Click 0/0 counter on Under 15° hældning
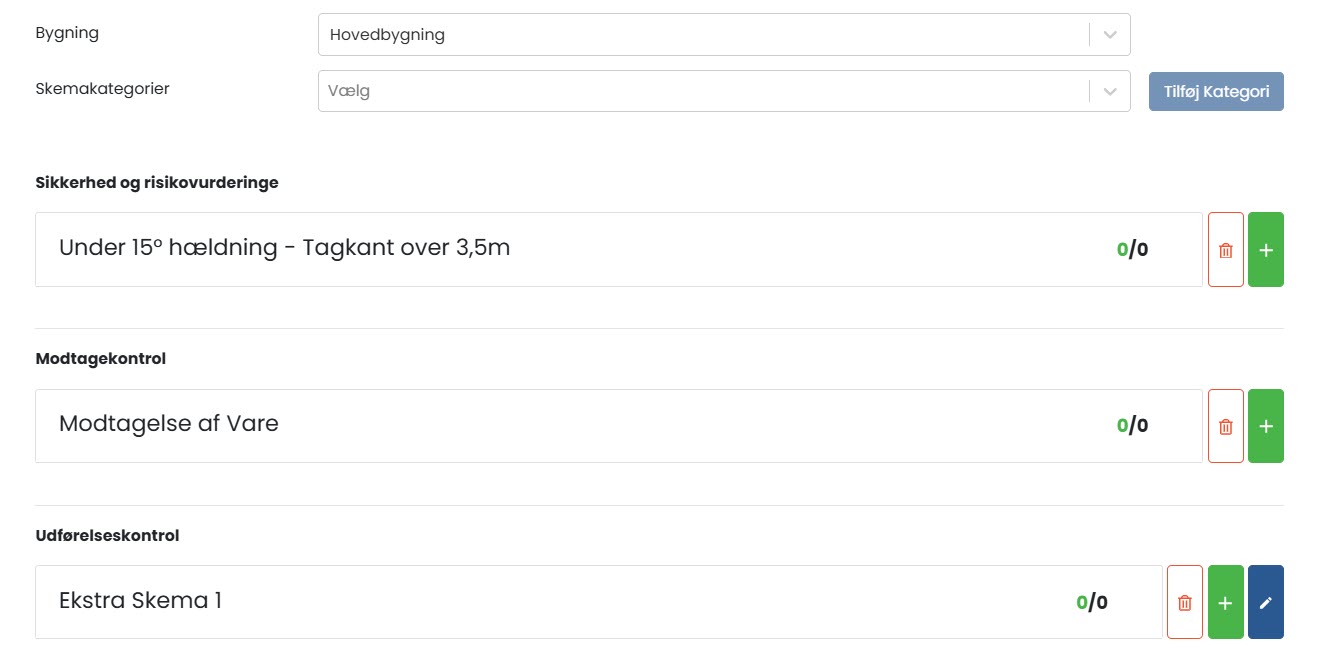This screenshot has height=650, width=1328. pos(1132,250)
